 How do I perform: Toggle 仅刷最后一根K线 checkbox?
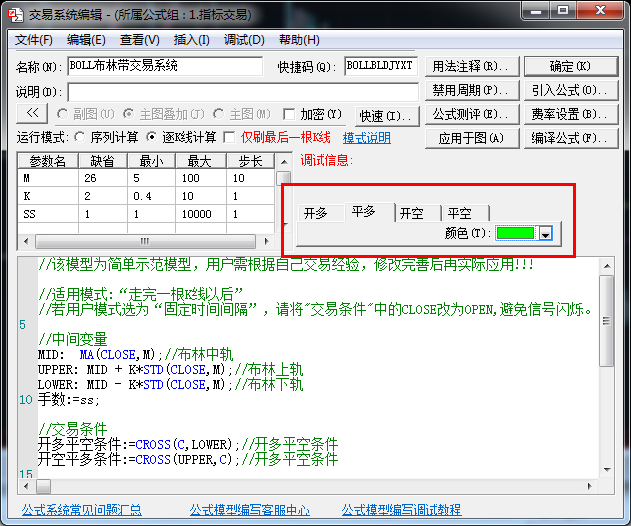230,138
